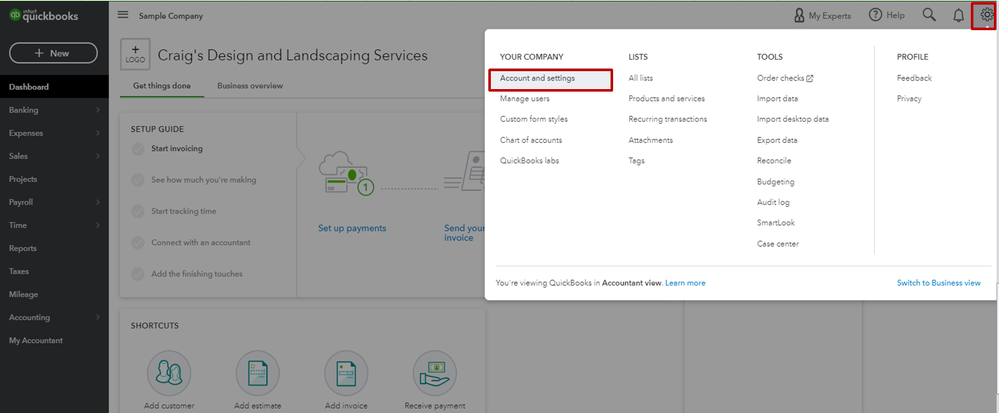Click the search magnifier icon
The image size is (999, 413).
[929, 15]
